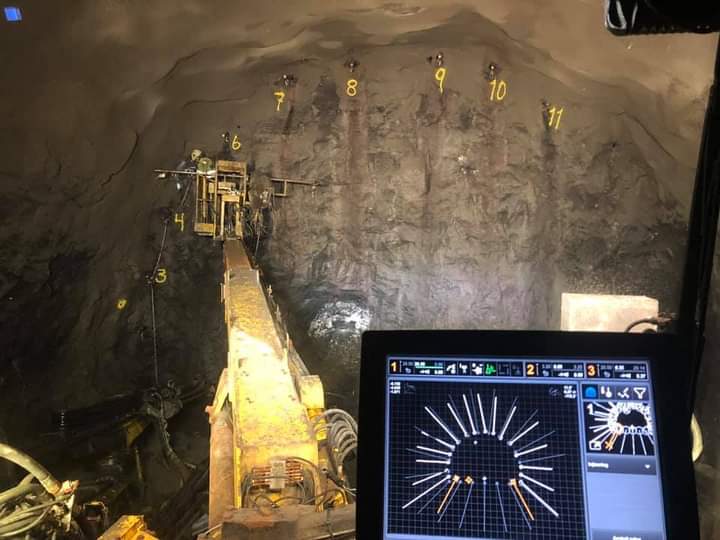
Task: Click the funnel filter icon
Action: (x=640, y=393)
